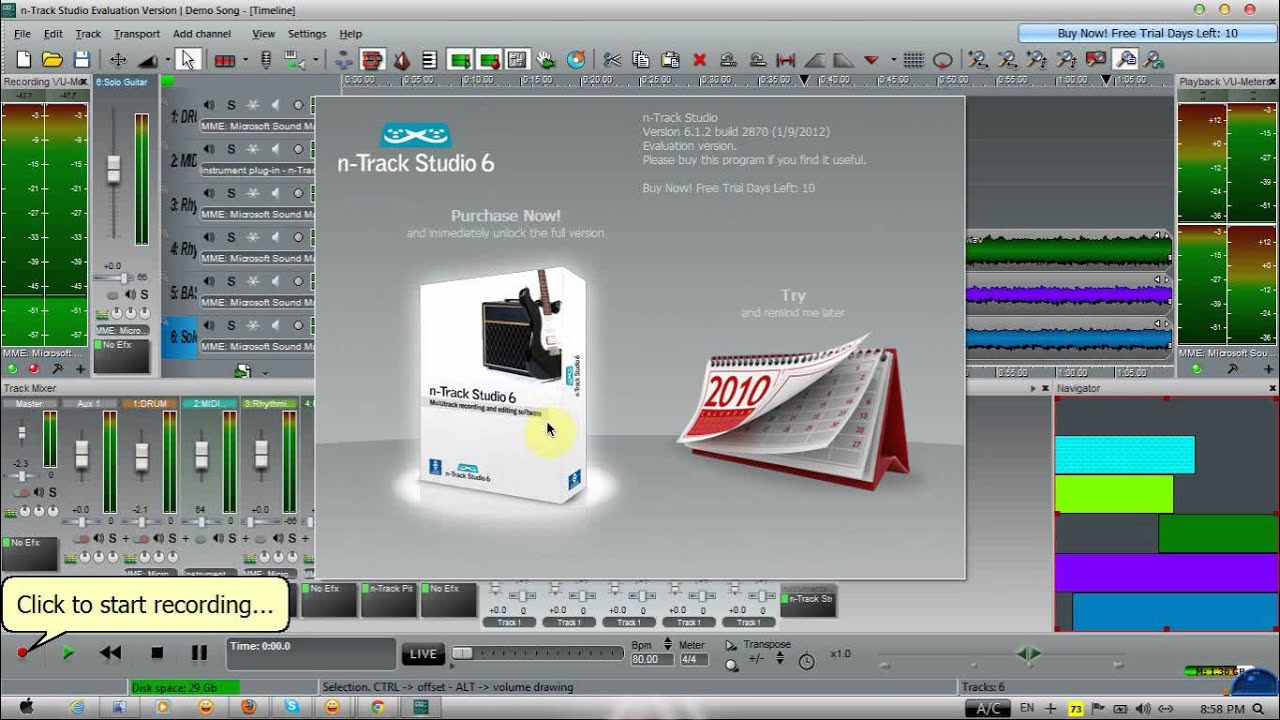Toggle Solo on the Master mixer channel
This screenshot has height=720, width=1280.
pos(53,492)
